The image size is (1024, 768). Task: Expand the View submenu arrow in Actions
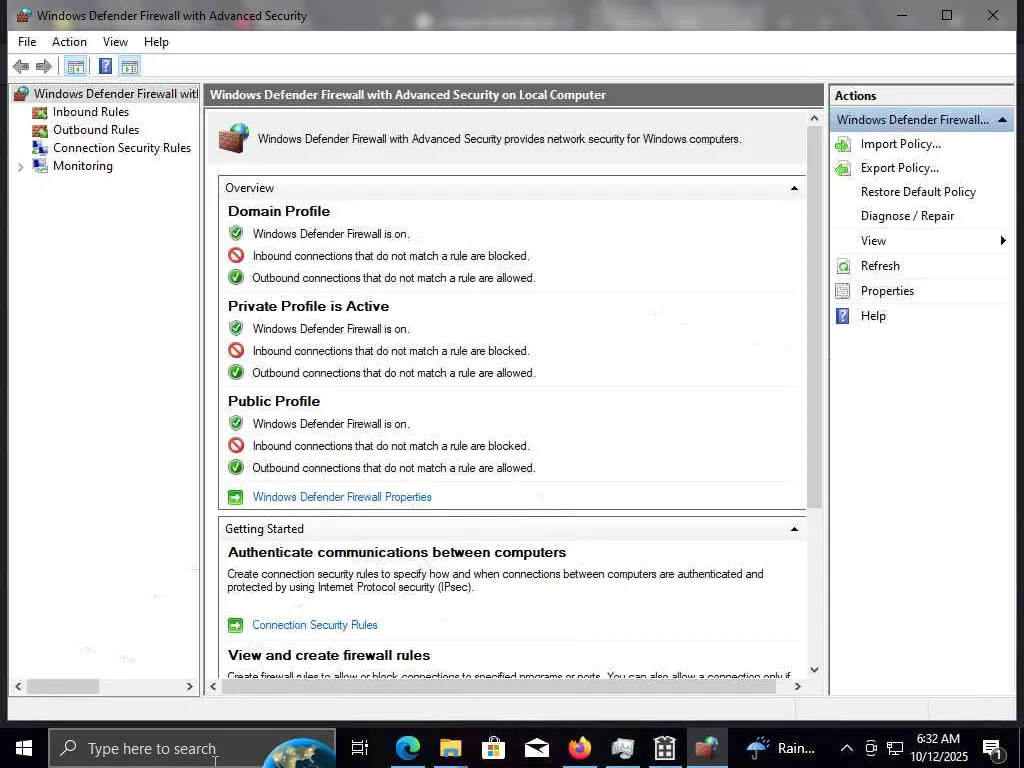1003,241
